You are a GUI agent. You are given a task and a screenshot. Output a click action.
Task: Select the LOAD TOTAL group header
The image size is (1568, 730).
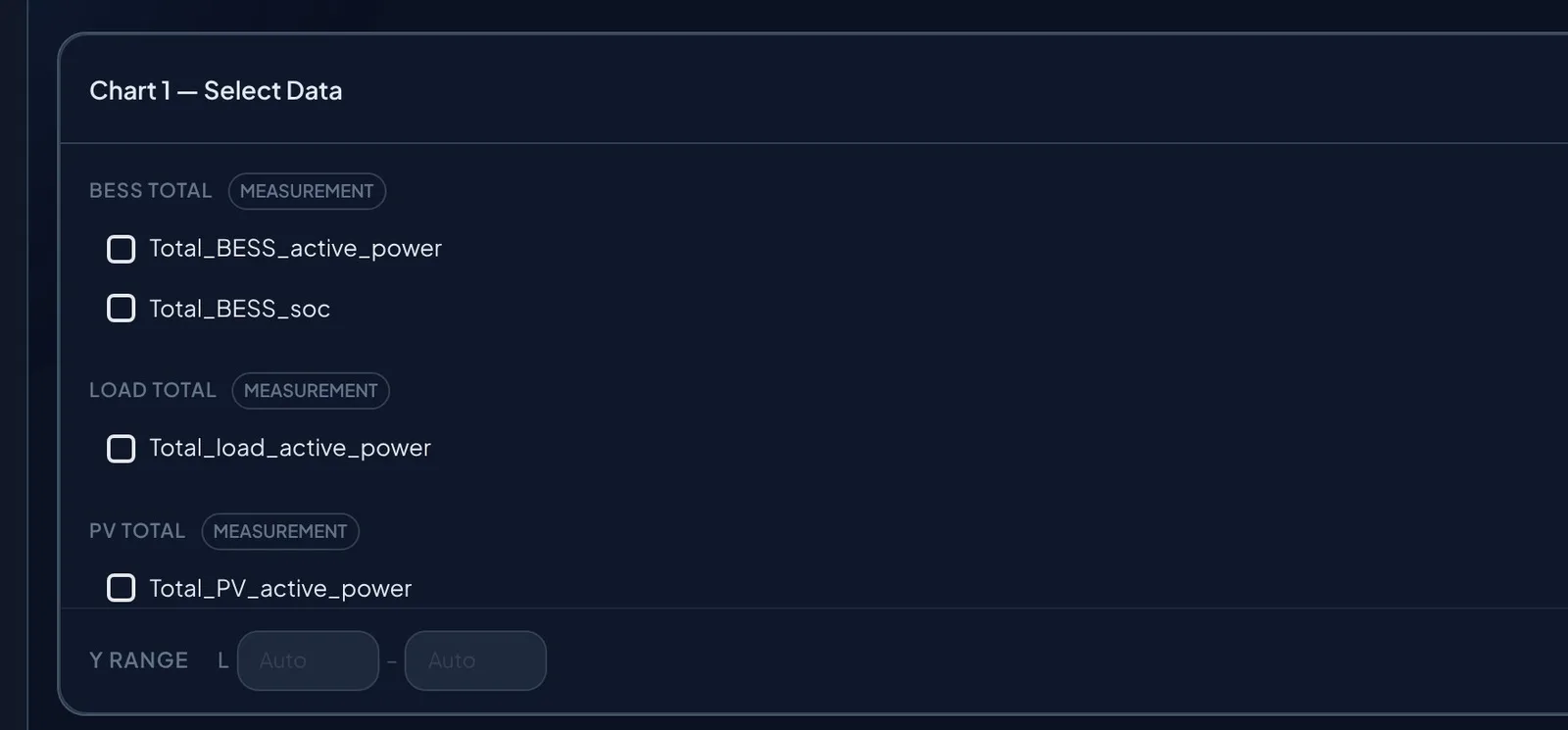tap(153, 391)
